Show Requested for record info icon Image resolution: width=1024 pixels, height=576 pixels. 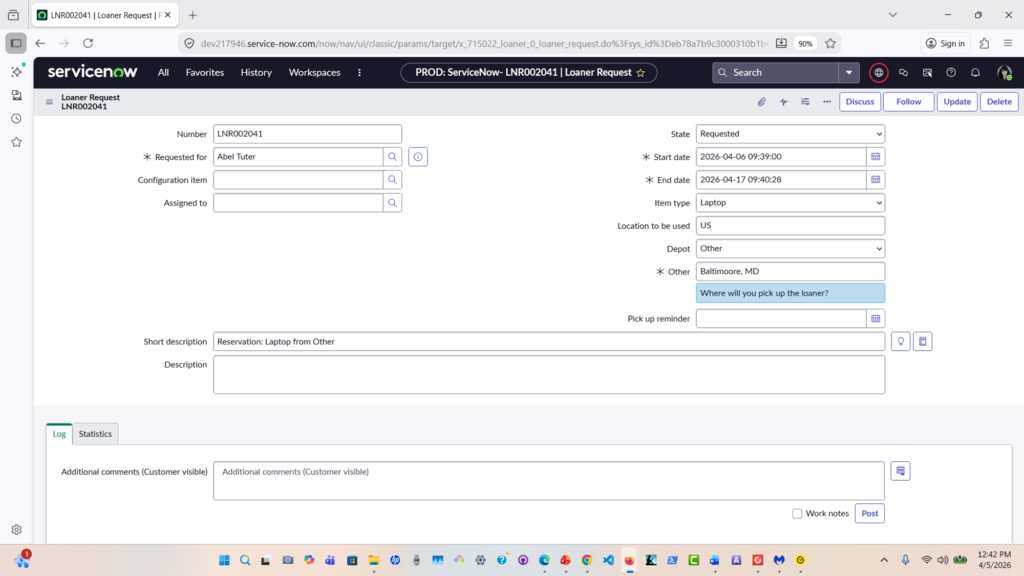click(x=418, y=157)
